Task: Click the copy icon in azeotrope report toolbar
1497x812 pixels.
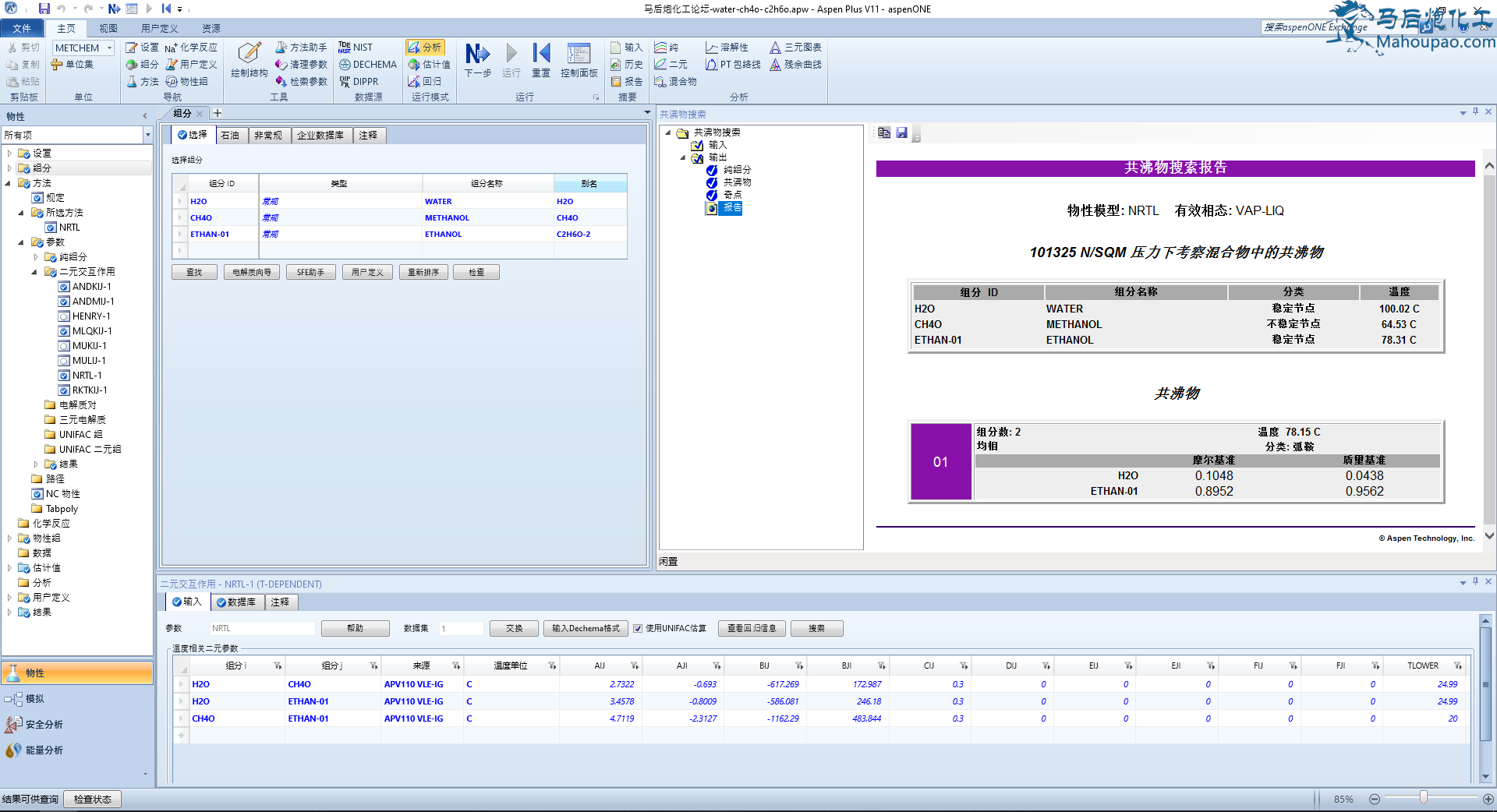Action: (x=884, y=133)
